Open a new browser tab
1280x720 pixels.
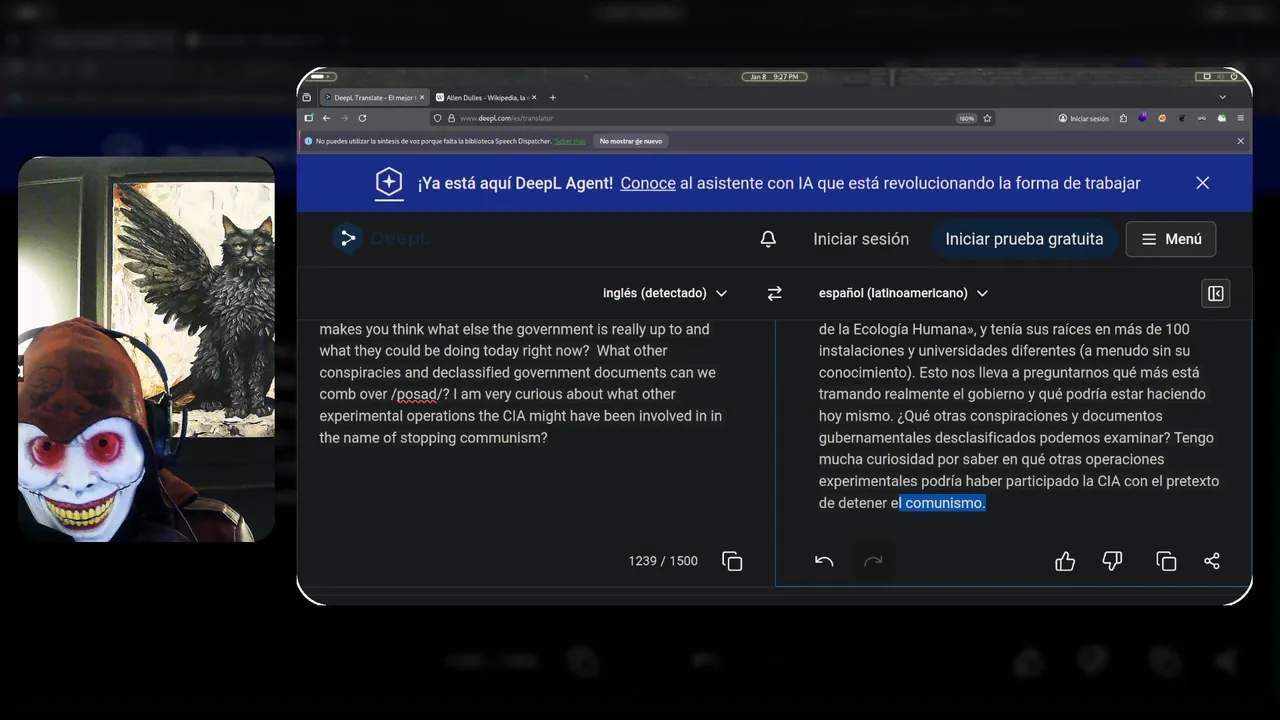(x=553, y=98)
